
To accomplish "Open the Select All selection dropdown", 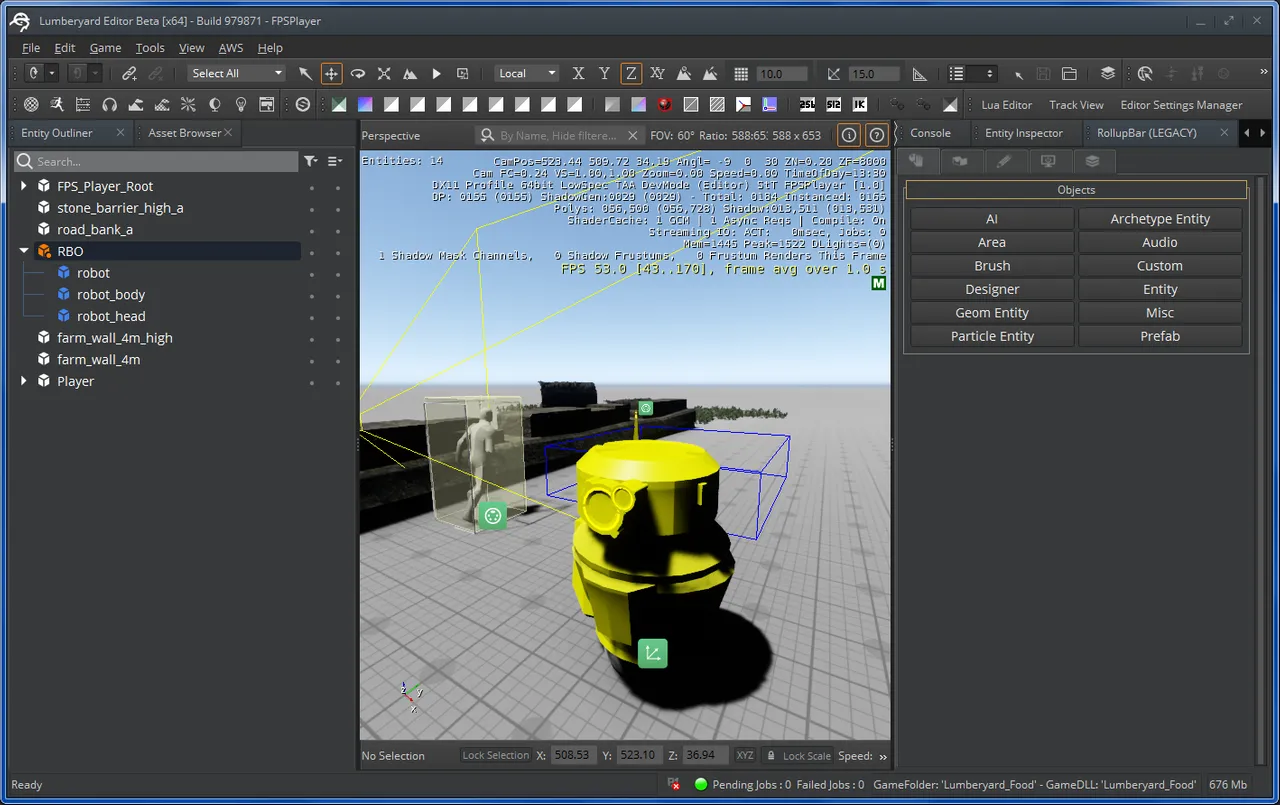I will pyautogui.click(x=237, y=73).
